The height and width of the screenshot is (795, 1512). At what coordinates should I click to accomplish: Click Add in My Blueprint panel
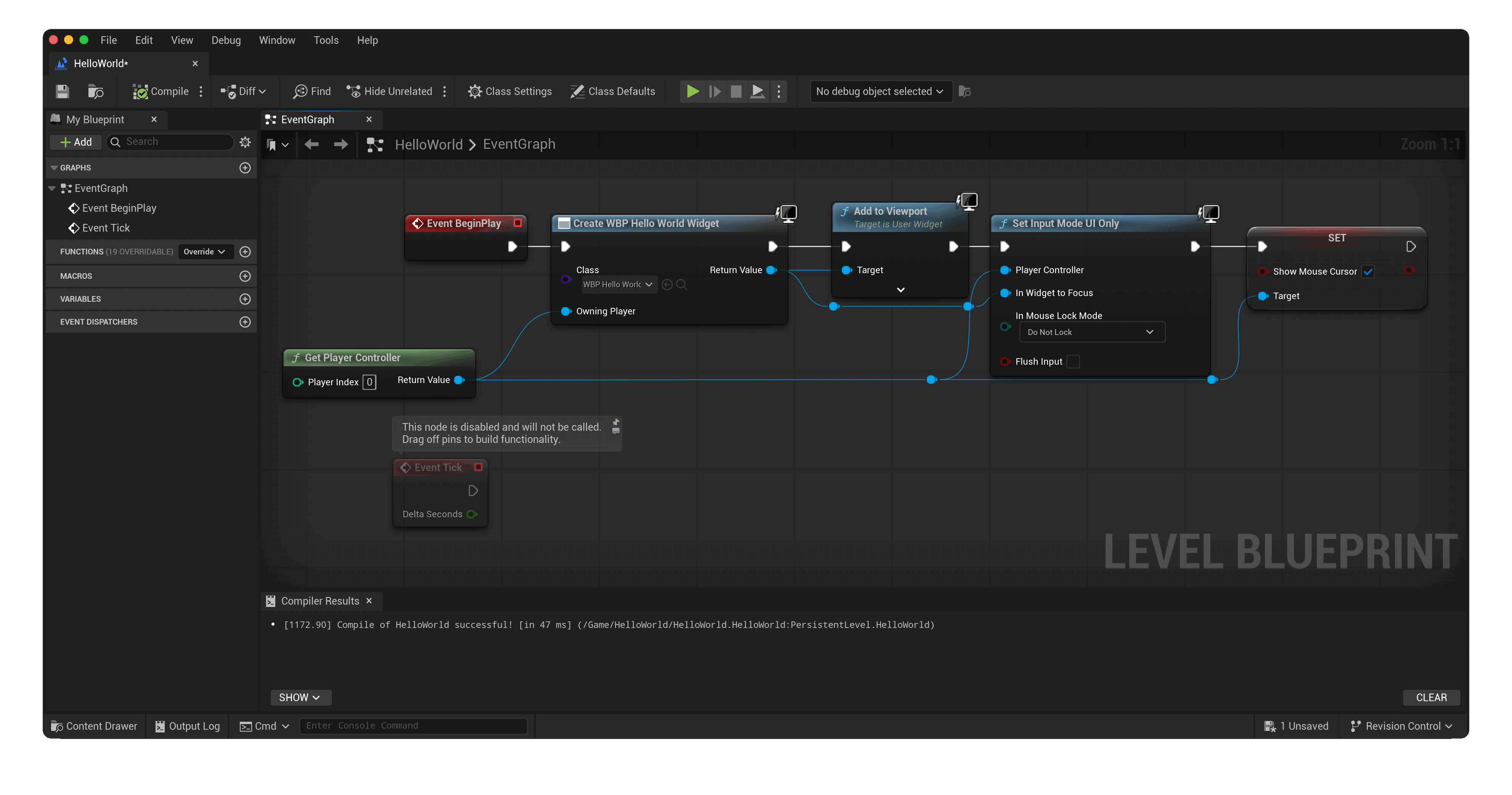[76, 142]
